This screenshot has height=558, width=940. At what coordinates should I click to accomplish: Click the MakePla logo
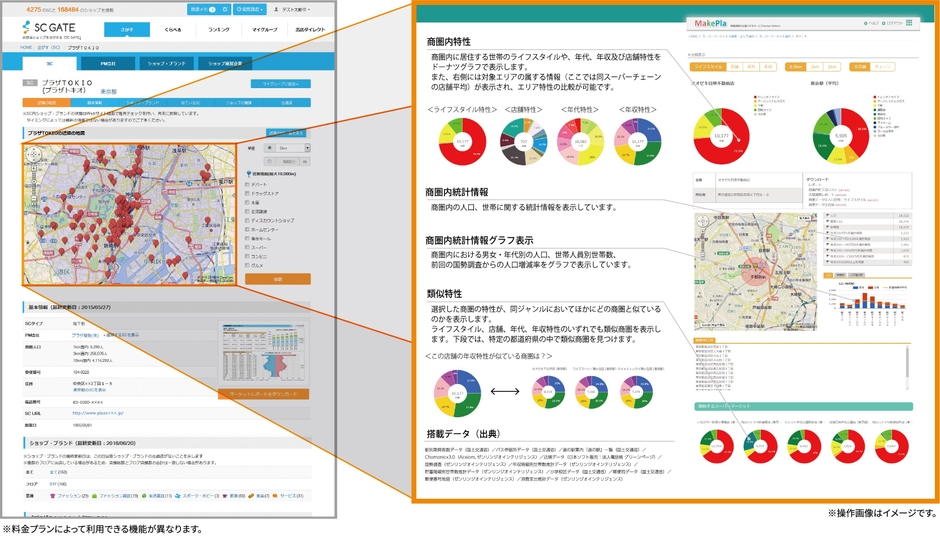click(x=713, y=21)
